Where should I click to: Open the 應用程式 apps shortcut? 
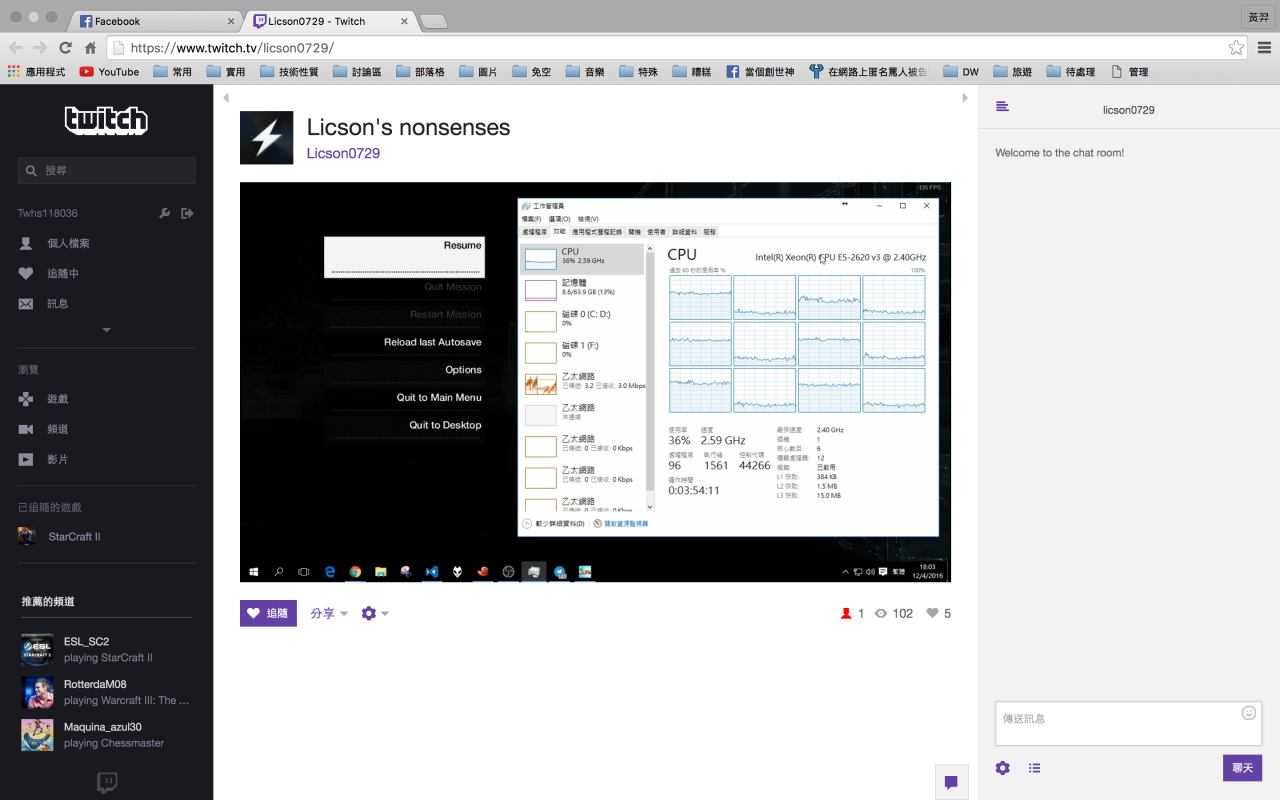click(37, 72)
